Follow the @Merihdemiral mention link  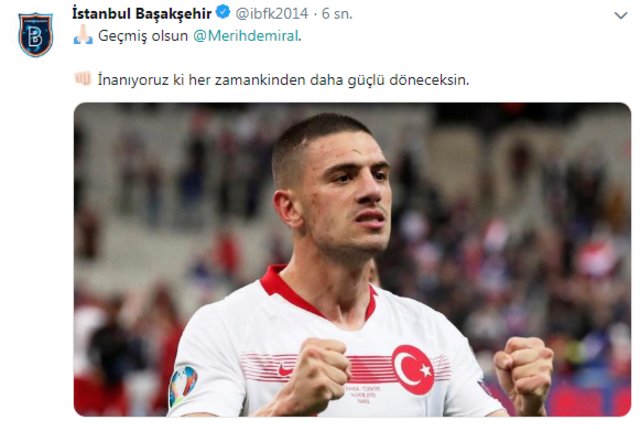click(246, 36)
